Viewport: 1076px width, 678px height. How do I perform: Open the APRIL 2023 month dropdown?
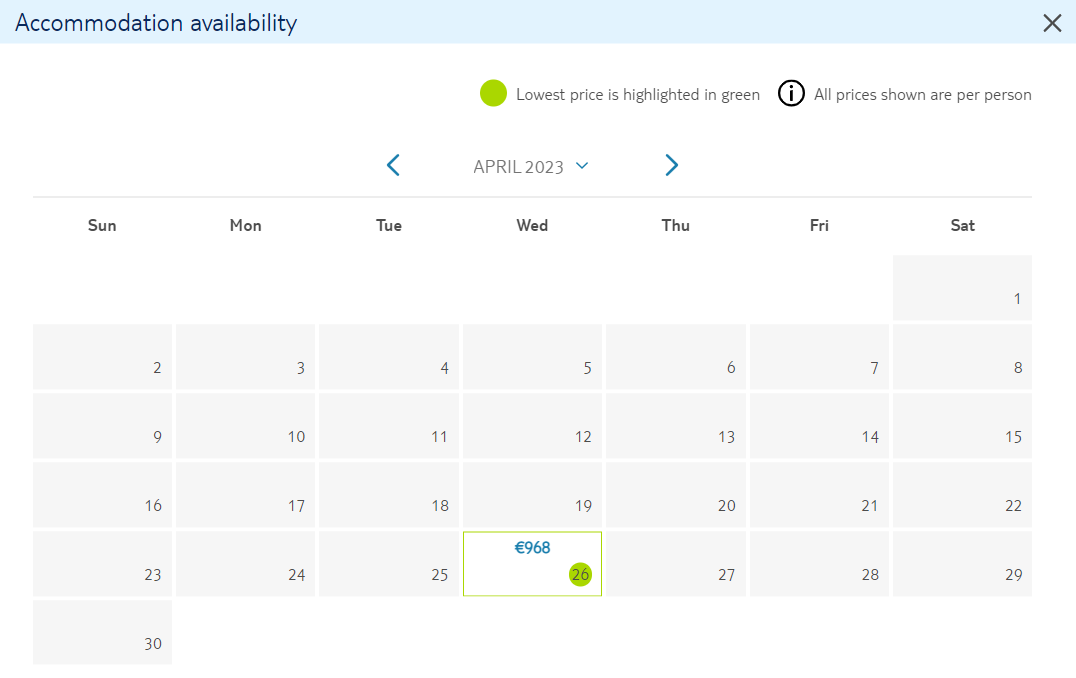(x=530, y=167)
